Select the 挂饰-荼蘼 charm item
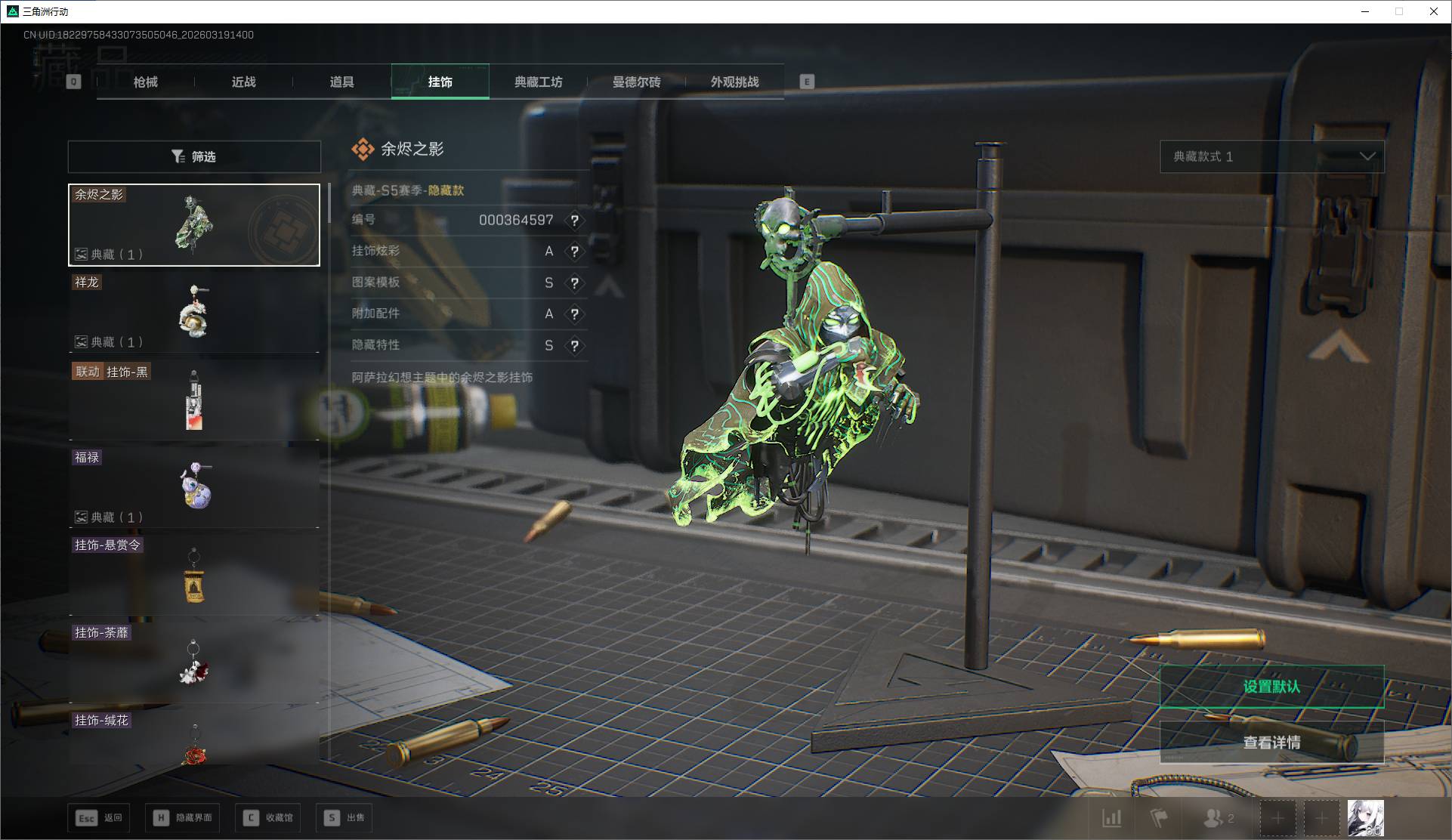 (x=194, y=662)
